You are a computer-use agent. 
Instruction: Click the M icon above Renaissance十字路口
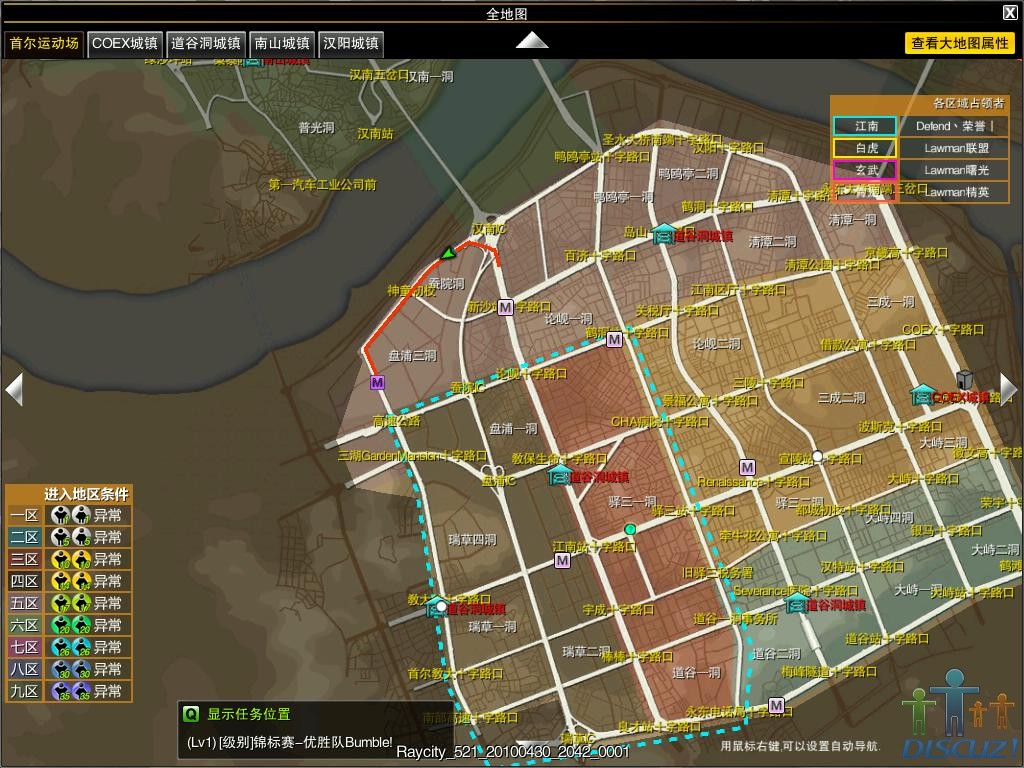tap(747, 468)
